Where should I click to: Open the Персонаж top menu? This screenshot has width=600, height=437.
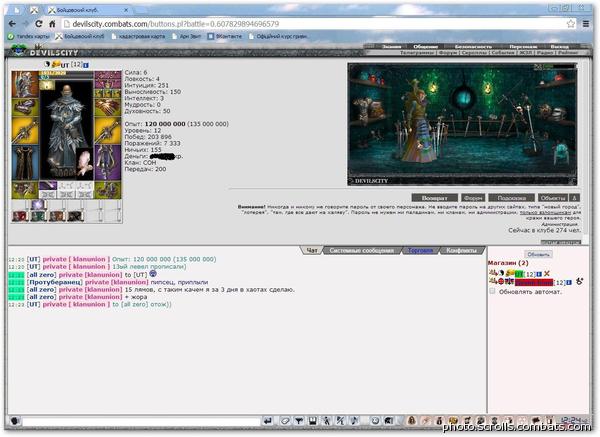click(x=523, y=47)
